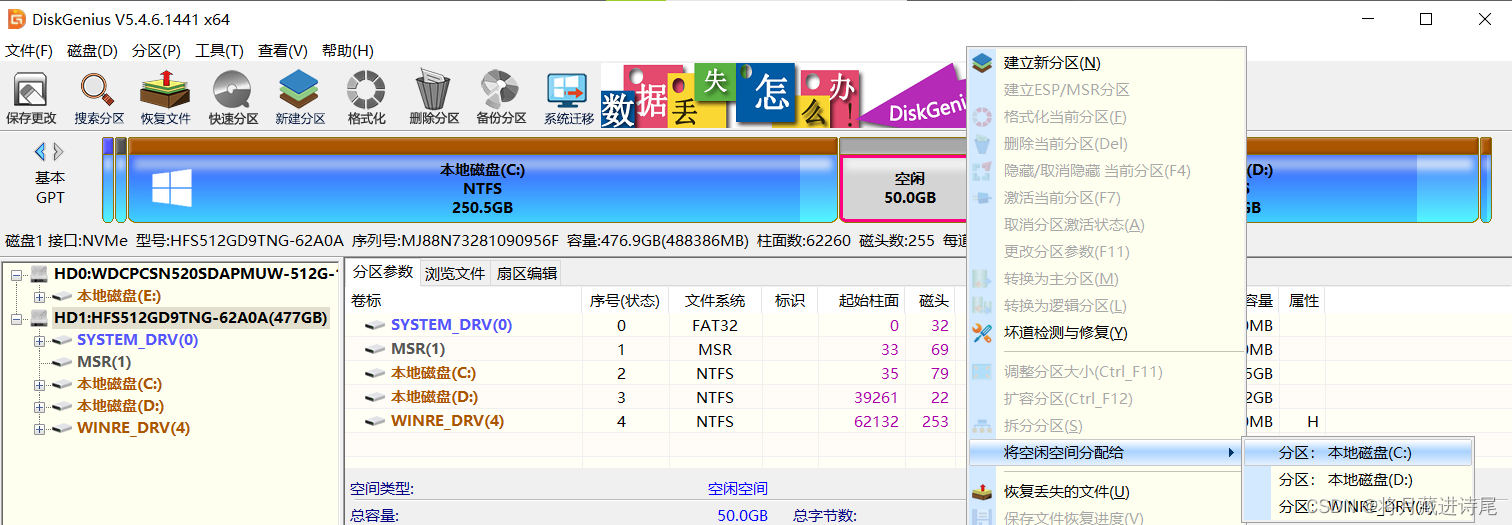Viewport: 1512px width, 525px height.
Task: Click the 坏道检测与修复 tools icon
Action: [984, 333]
